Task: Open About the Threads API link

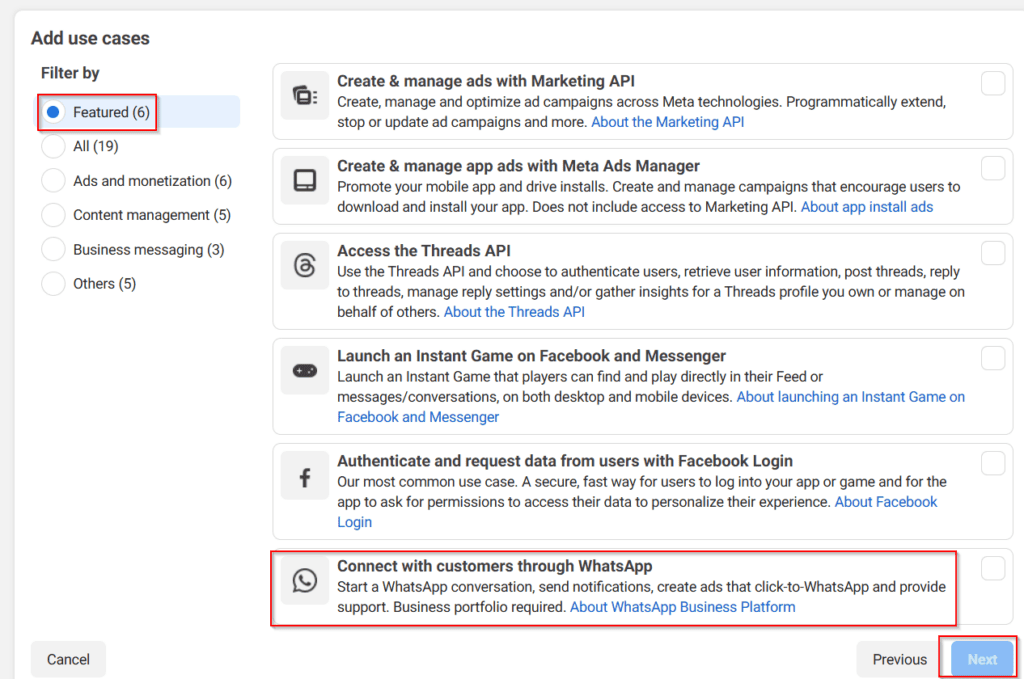Action: pyautogui.click(x=514, y=312)
